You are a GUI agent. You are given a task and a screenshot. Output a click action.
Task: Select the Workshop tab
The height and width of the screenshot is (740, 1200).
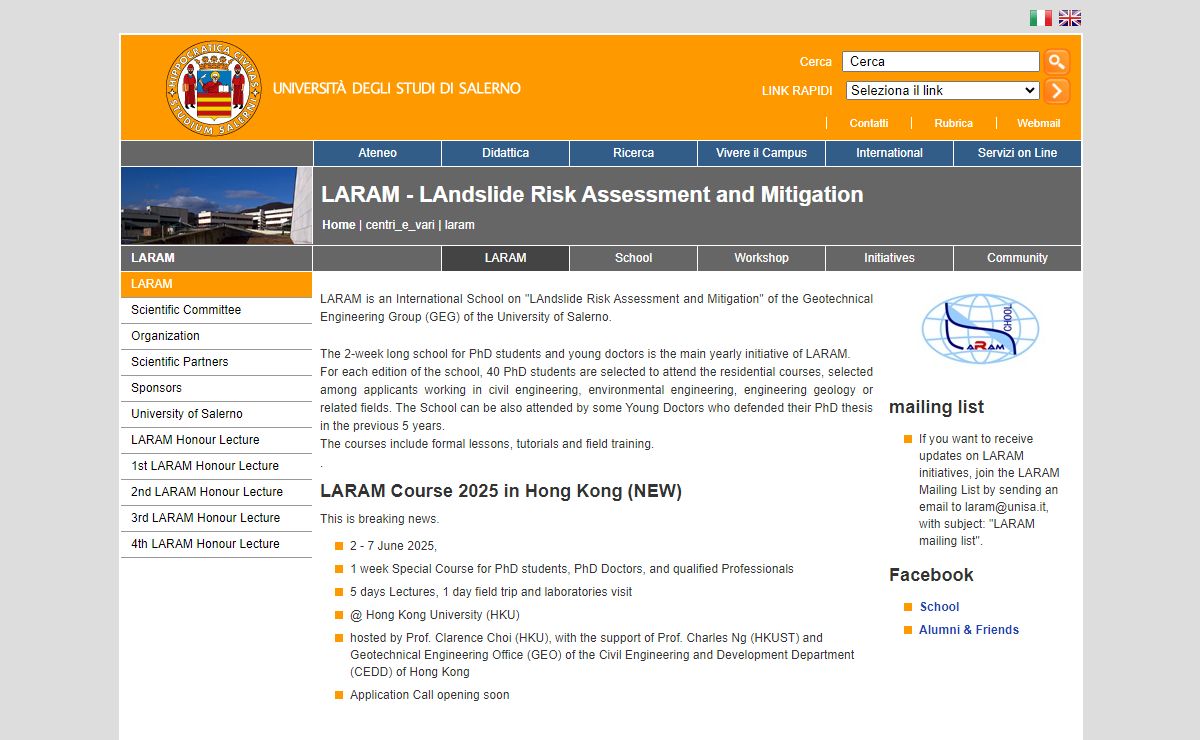coord(761,258)
